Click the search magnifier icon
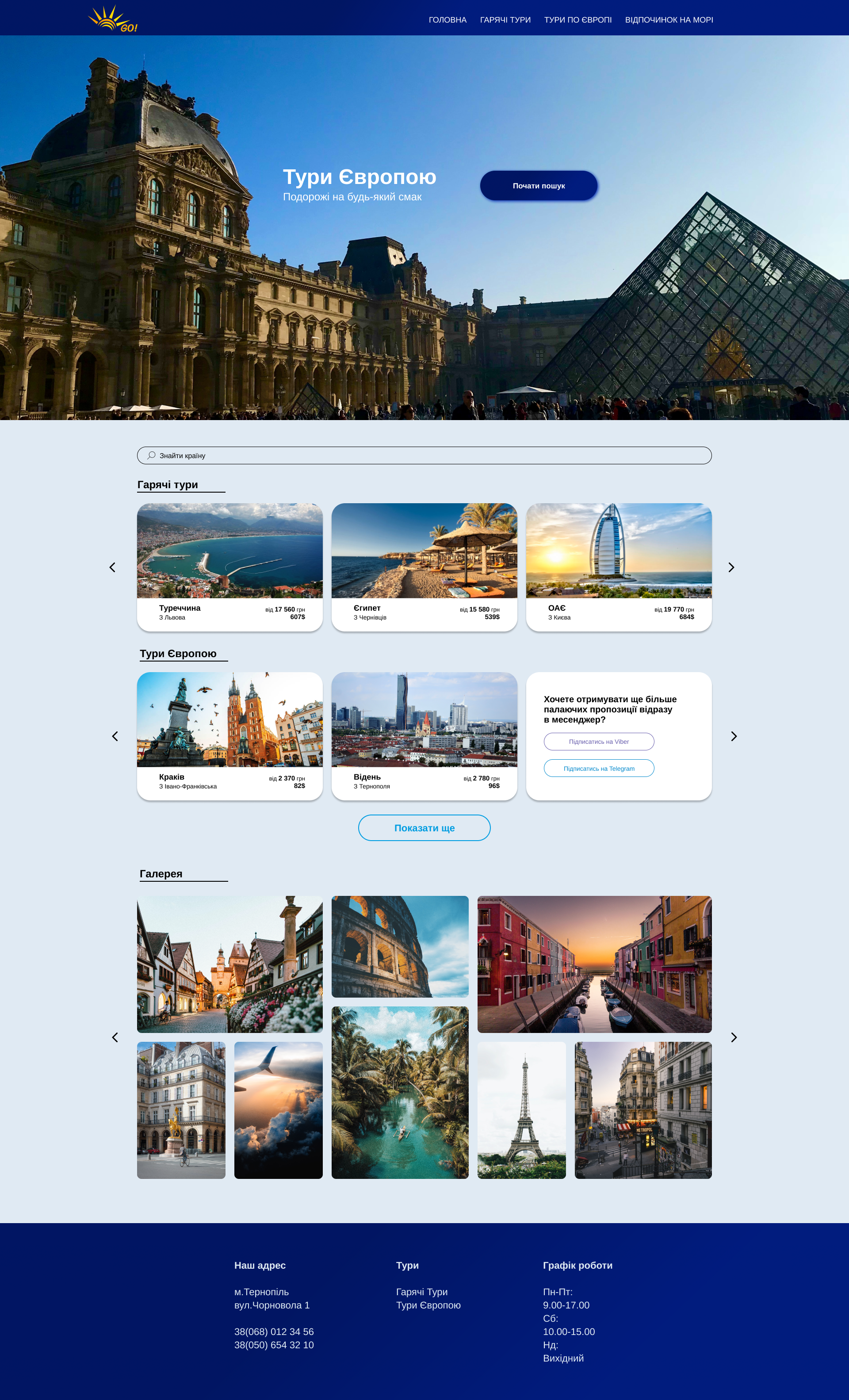 152,455
